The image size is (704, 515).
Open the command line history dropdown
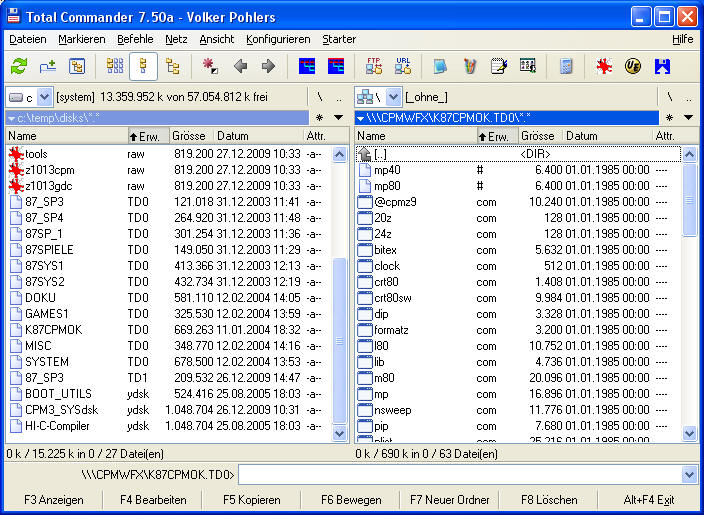[x=690, y=475]
